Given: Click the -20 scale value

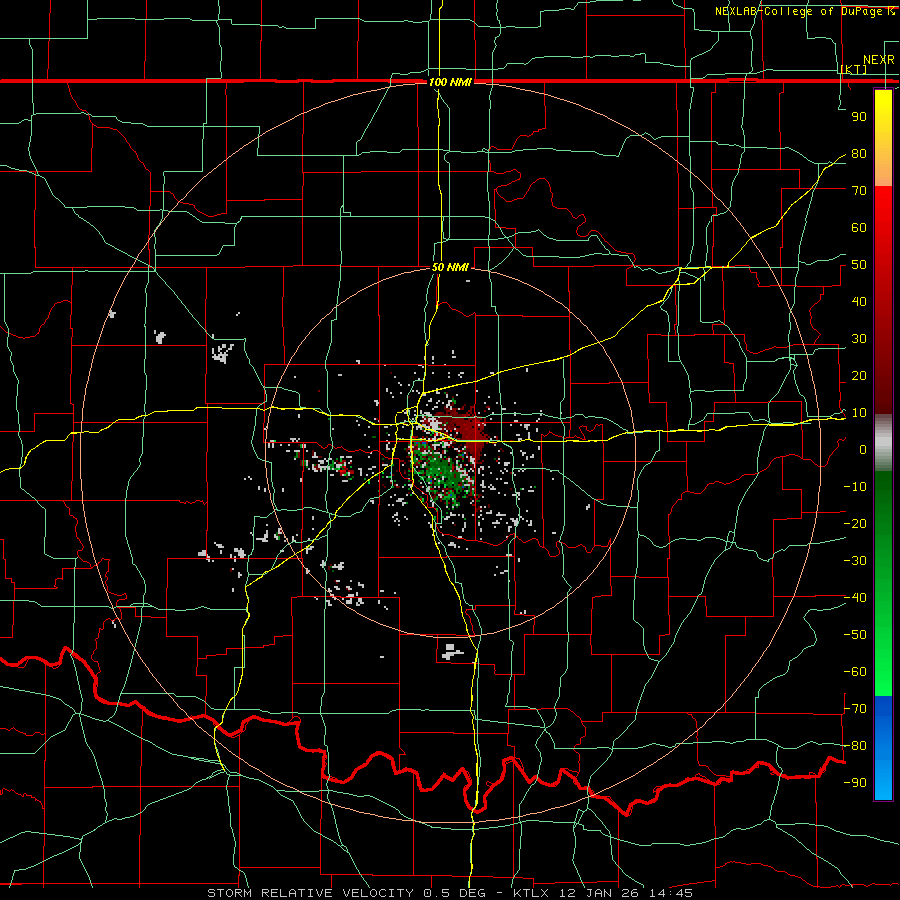Looking at the screenshot, I should [855, 523].
